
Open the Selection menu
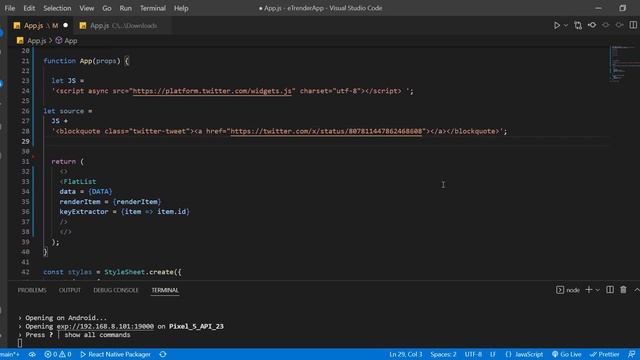(x=57, y=8)
